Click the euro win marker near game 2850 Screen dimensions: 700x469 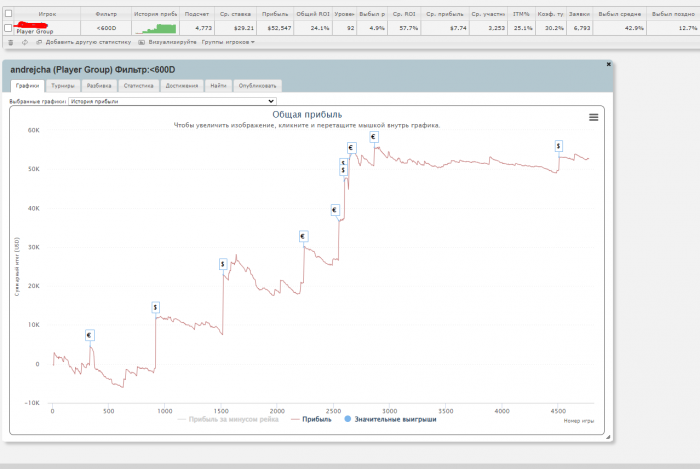tap(374, 137)
